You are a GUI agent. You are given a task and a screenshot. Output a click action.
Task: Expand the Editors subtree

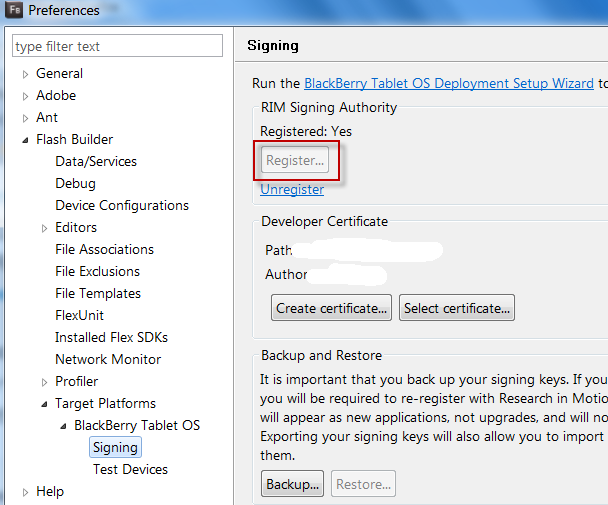[44, 228]
